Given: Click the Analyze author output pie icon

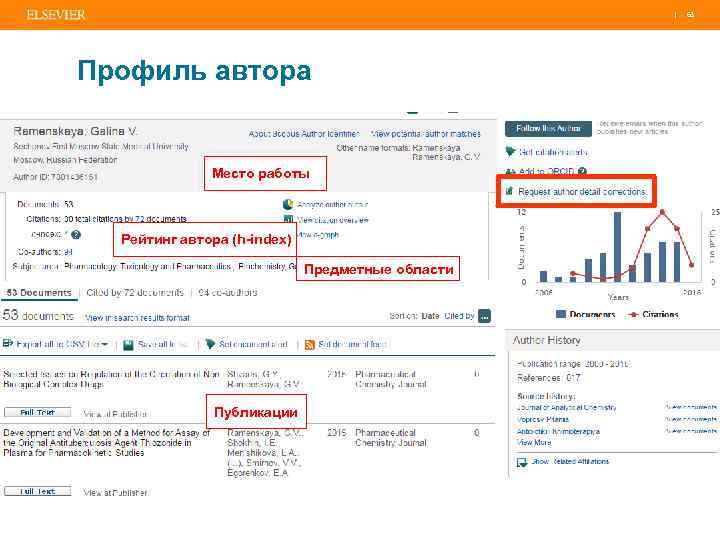Looking at the screenshot, I should [x=288, y=204].
